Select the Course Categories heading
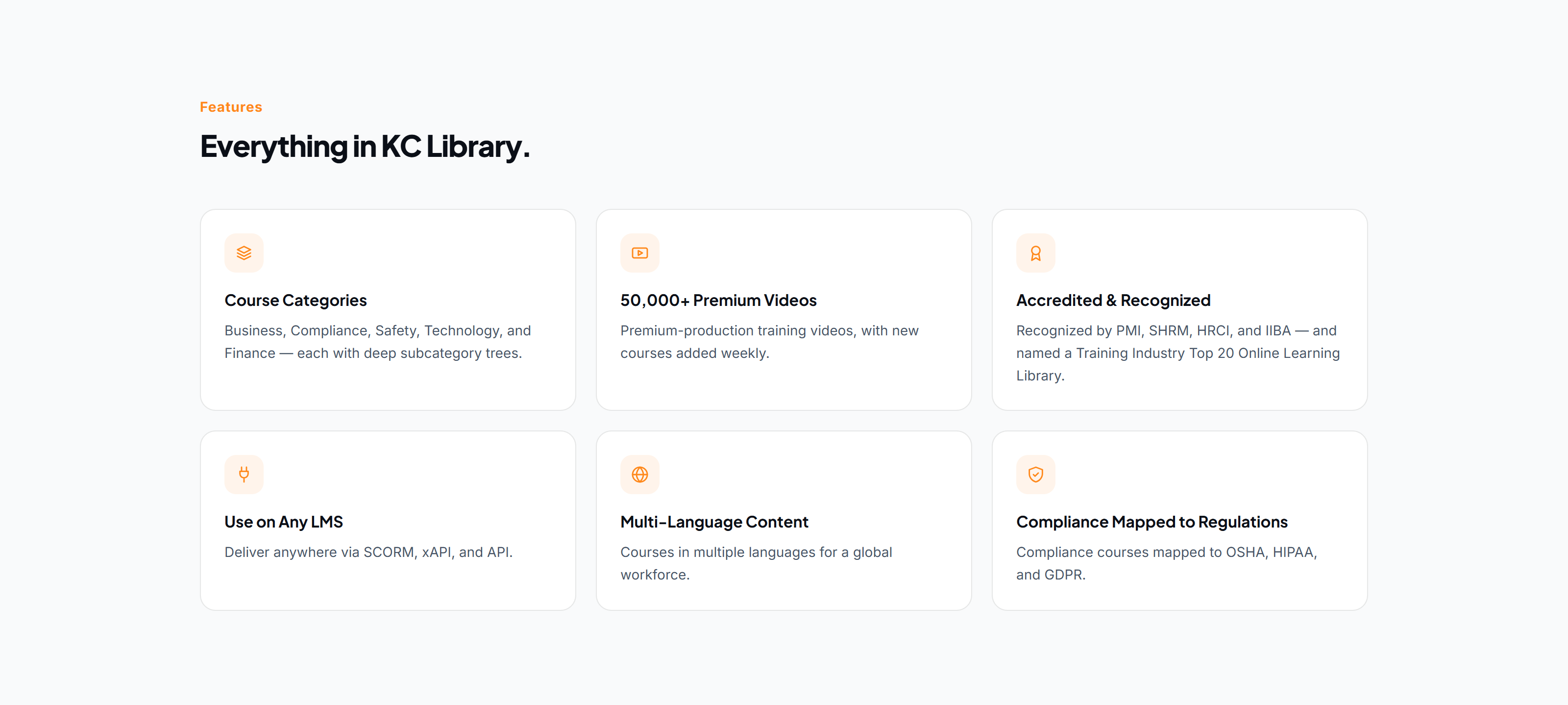1568x705 pixels. click(296, 300)
